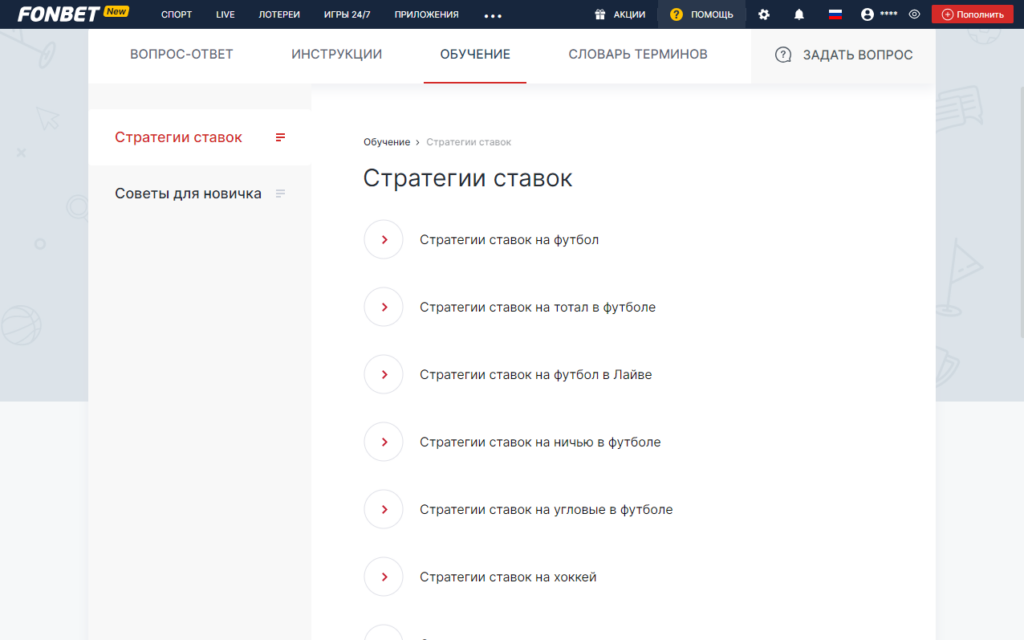The image size is (1024, 640).
Task: Expand chevron for ставок на угловые в футболе
Action: (383, 509)
